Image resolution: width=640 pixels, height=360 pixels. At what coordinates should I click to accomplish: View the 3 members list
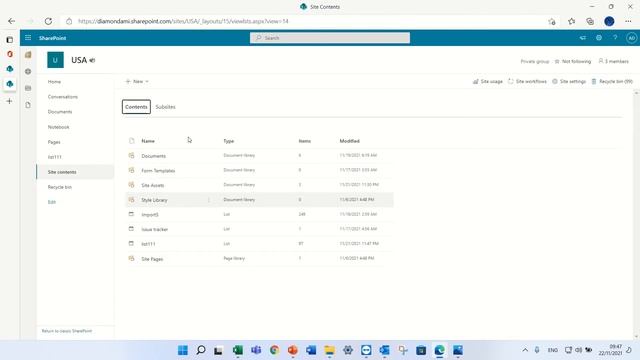pyautogui.click(x=613, y=61)
